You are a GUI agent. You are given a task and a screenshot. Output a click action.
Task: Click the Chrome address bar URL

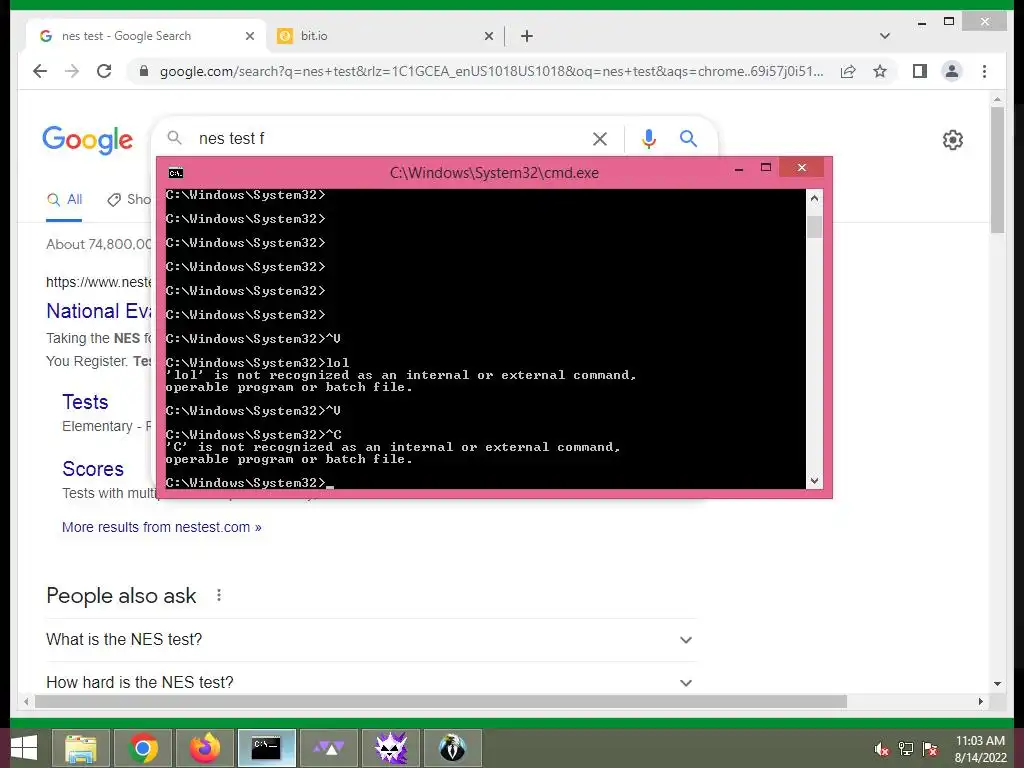491,71
